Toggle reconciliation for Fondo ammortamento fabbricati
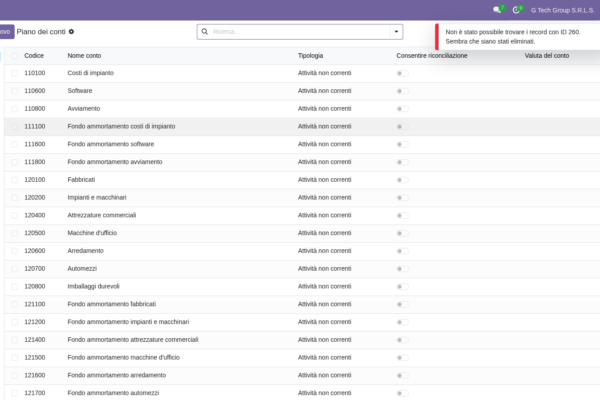The height and width of the screenshot is (400, 600). (403, 304)
